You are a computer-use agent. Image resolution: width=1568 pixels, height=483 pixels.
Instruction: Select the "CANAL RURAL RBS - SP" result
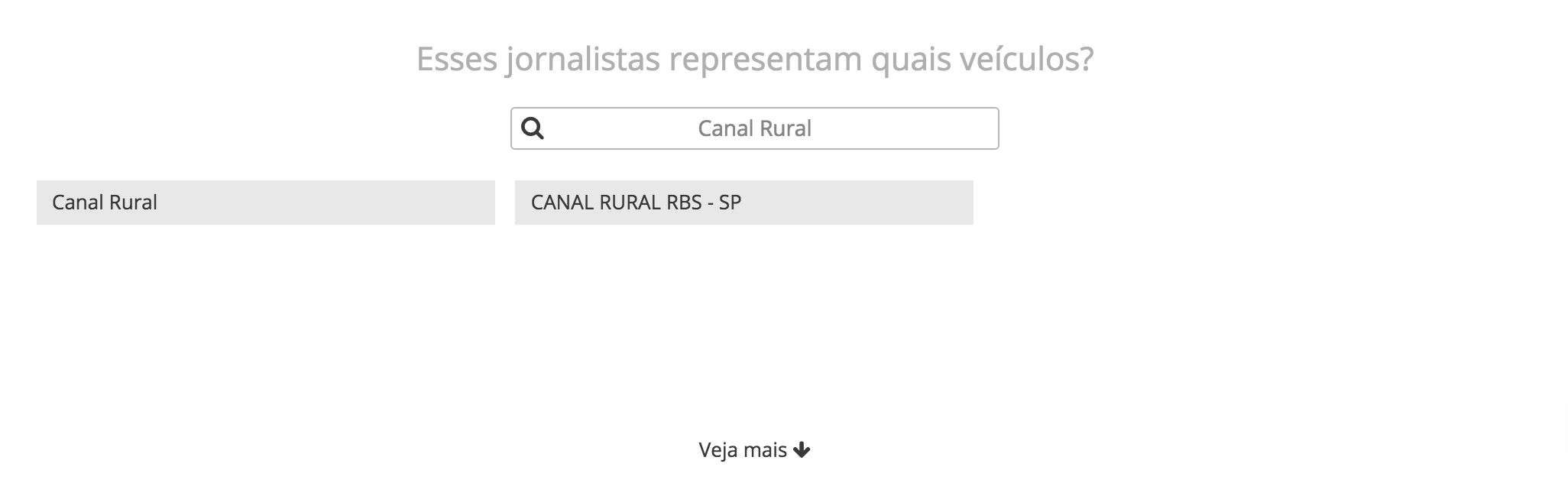click(744, 203)
